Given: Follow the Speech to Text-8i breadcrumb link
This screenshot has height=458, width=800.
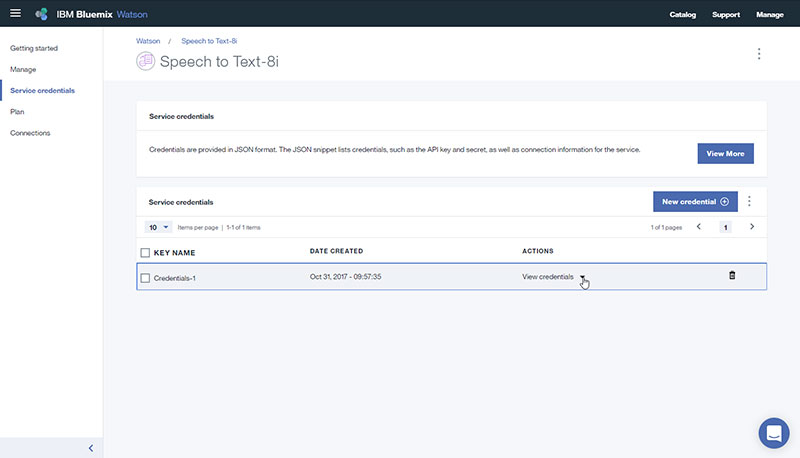Looking at the screenshot, I should (x=209, y=41).
